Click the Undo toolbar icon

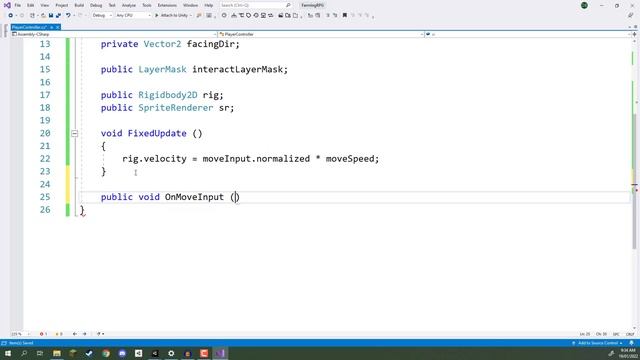click(x=68, y=16)
